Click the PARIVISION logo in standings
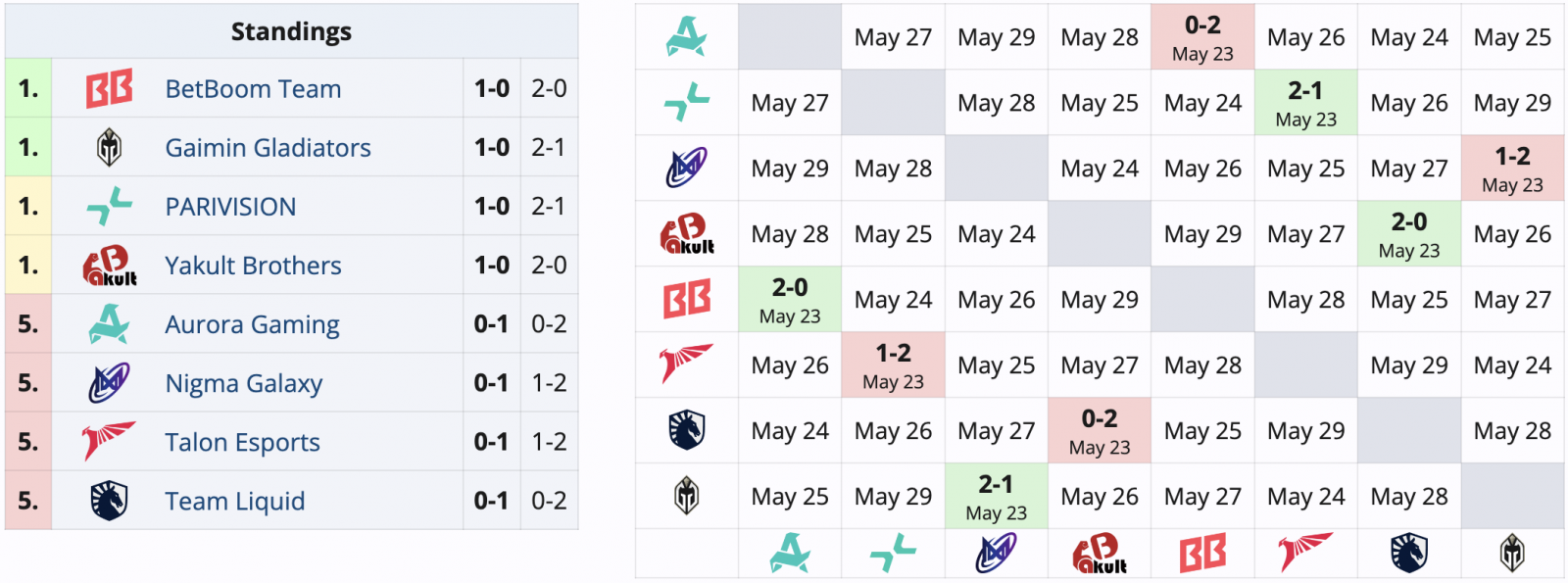Image resolution: width=1568 pixels, height=583 pixels. click(x=109, y=207)
